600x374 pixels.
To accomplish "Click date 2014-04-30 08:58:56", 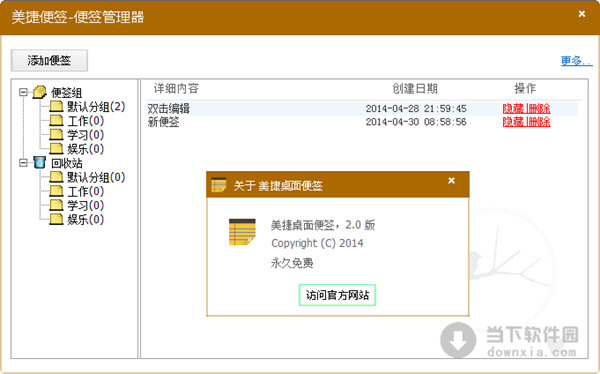I will click(x=416, y=122).
